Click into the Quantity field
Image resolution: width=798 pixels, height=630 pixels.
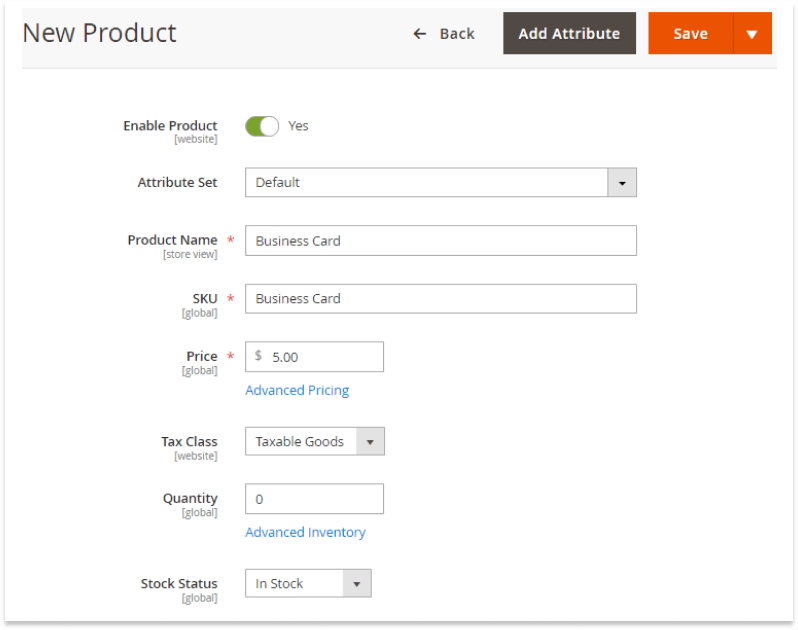315,499
